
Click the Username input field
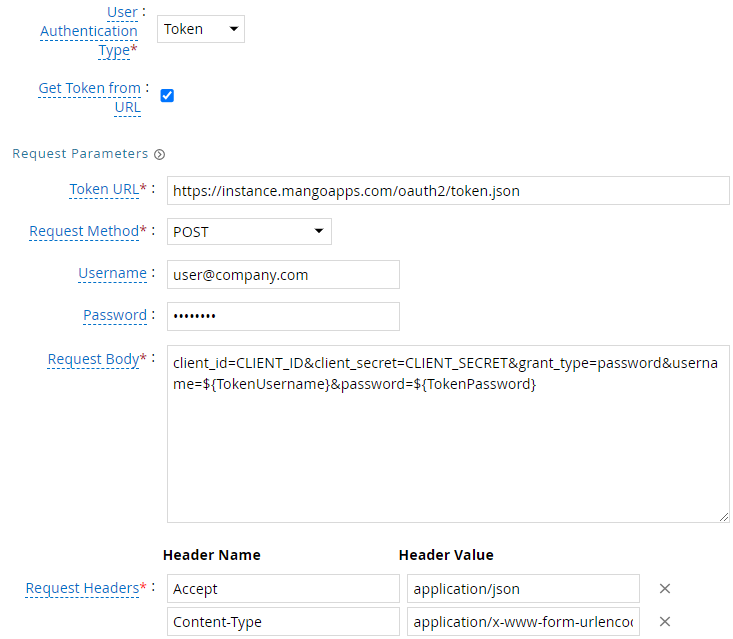coord(283,274)
